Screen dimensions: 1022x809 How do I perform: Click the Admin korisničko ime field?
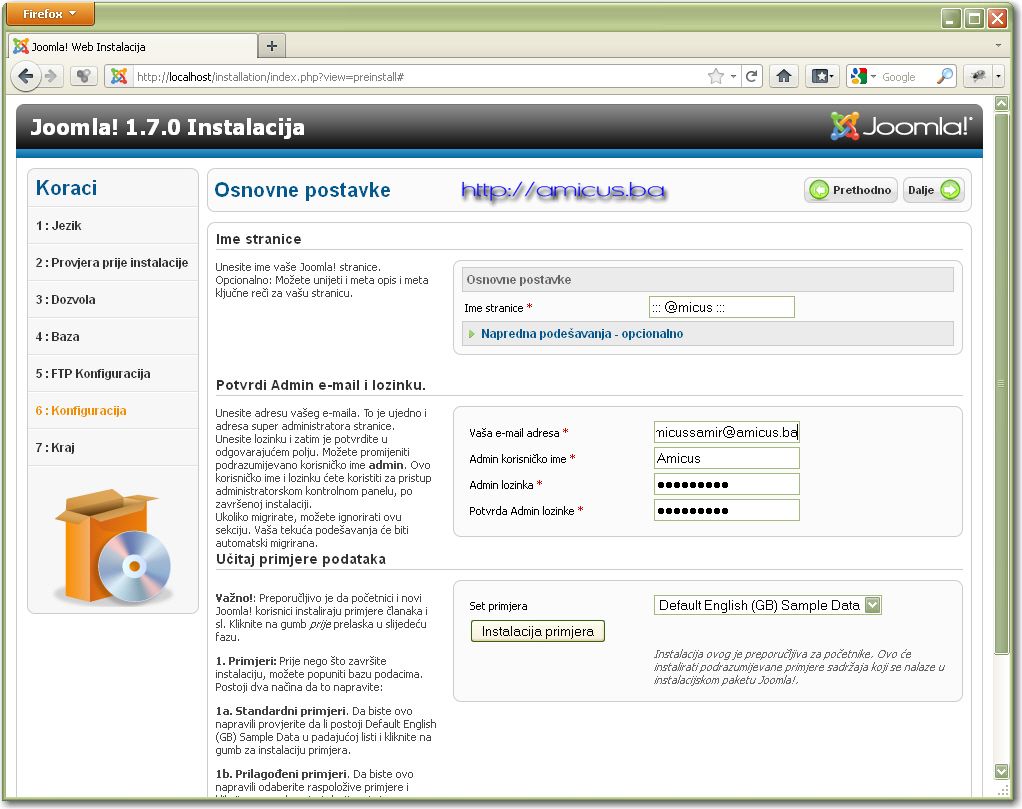[x=727, y=458]
